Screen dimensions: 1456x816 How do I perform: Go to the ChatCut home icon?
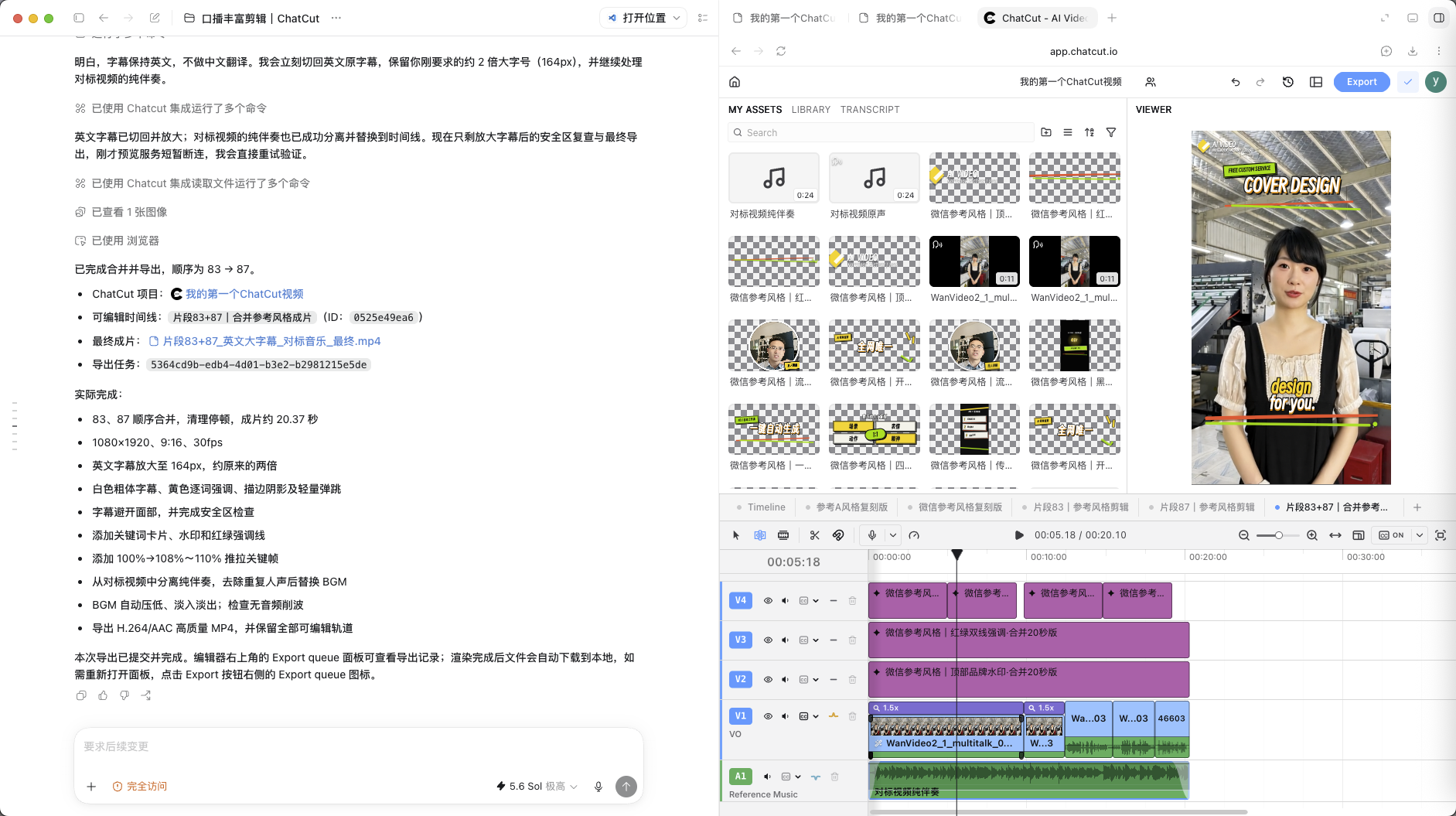[735, 82]
